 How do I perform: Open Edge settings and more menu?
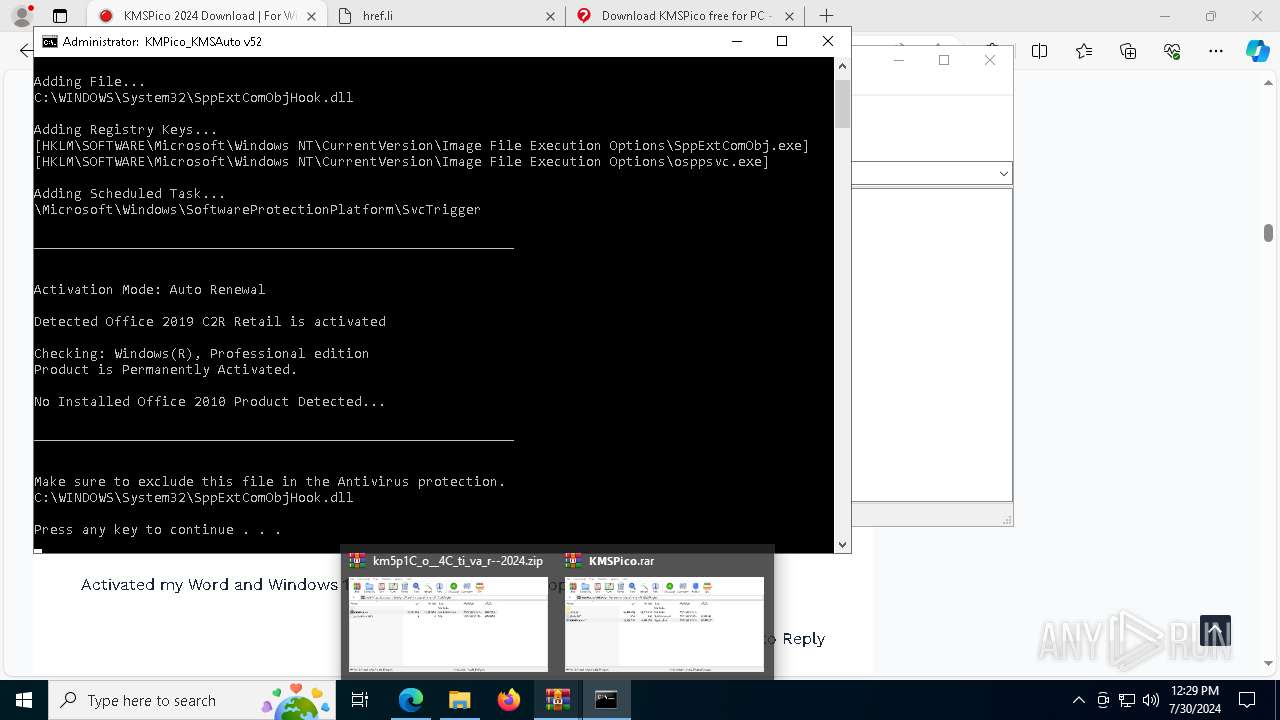[x=1216, y=51]
